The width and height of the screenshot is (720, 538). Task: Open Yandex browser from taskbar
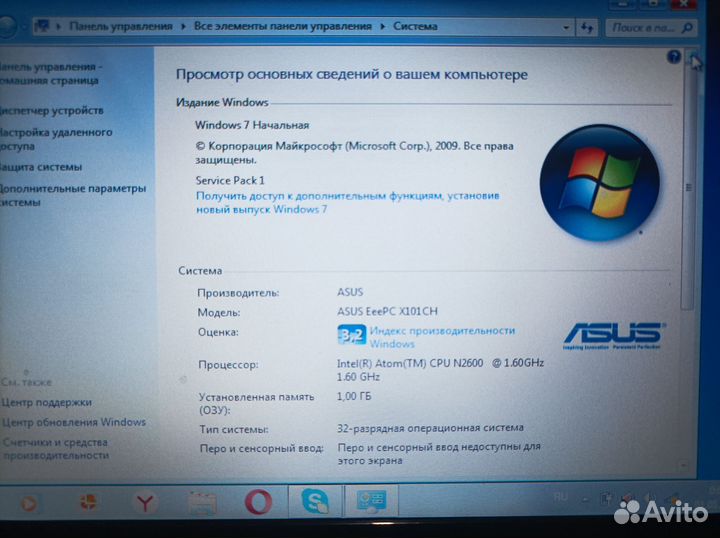(x=145, y=502)
